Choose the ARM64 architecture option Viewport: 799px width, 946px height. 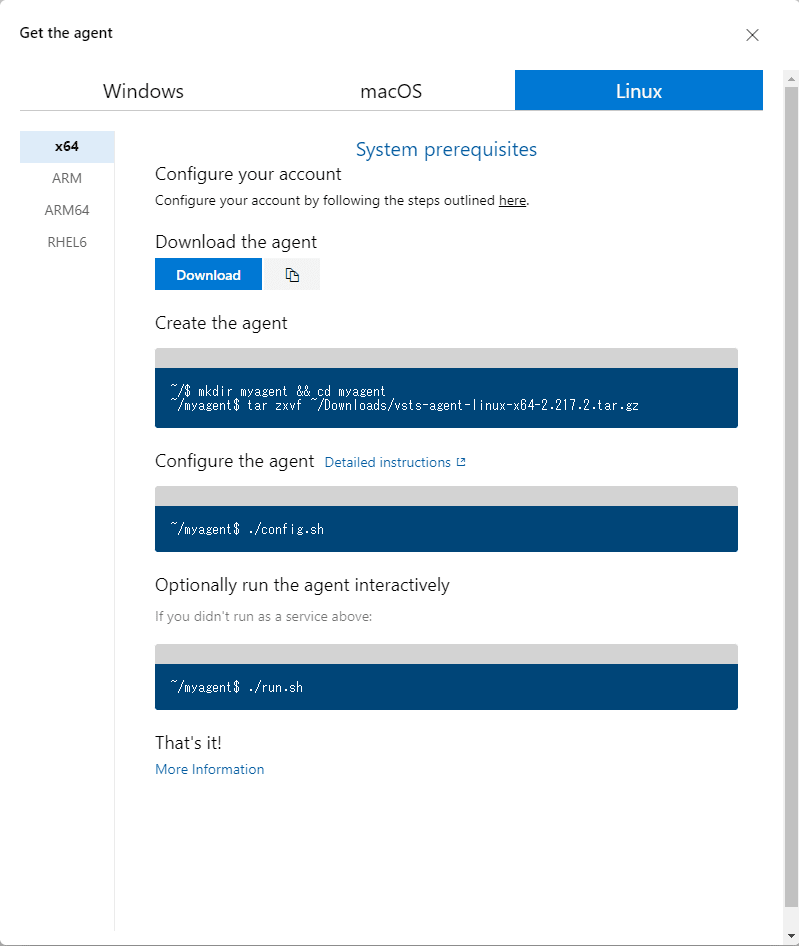click(67, 210)
